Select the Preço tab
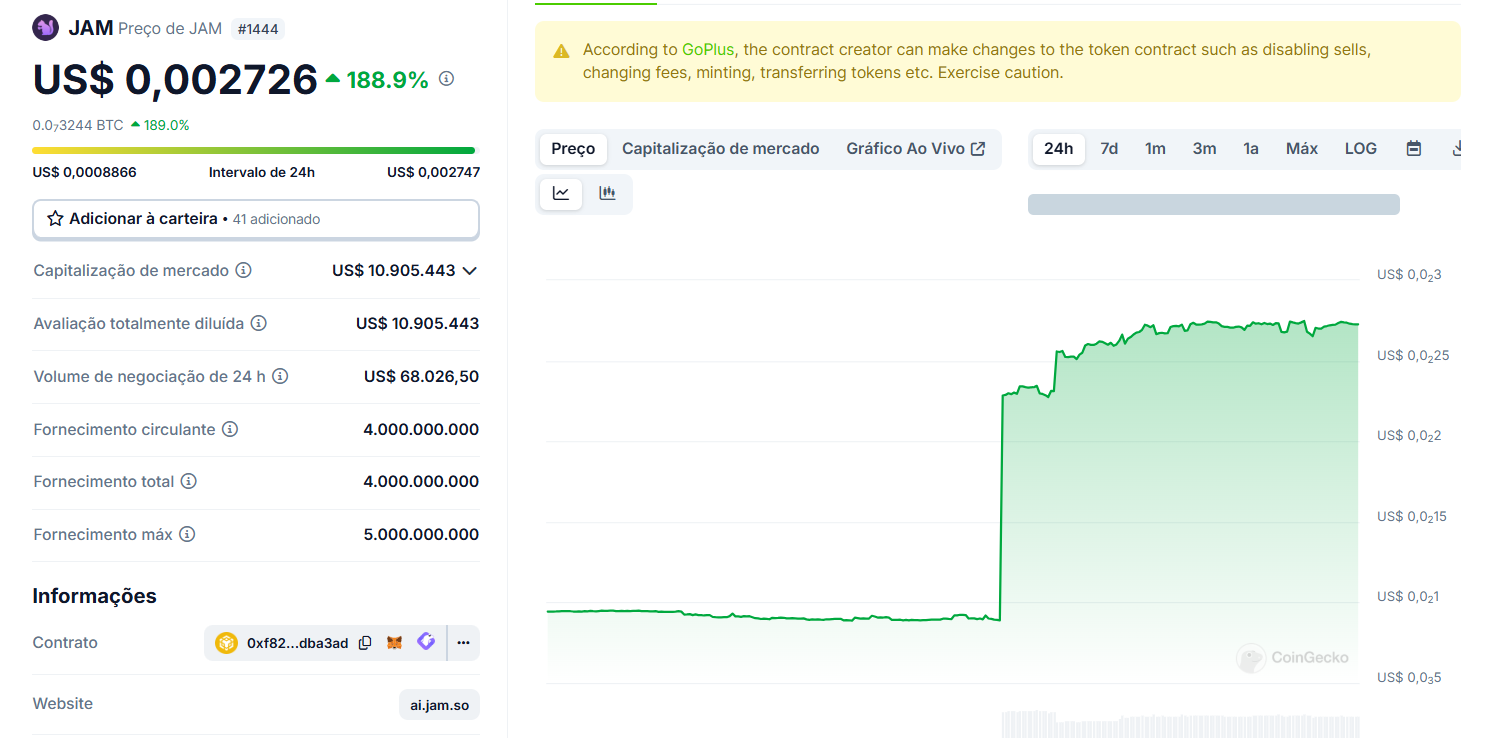The image size is (1498, 738). [x=573, y=149]
